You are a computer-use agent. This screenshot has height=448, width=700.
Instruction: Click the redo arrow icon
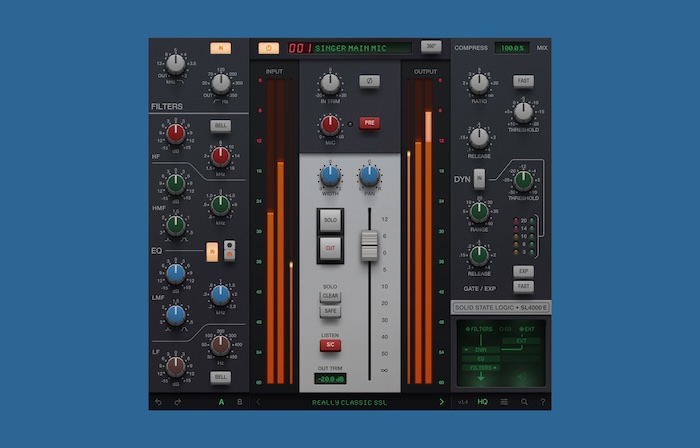[x=178, y=402]
